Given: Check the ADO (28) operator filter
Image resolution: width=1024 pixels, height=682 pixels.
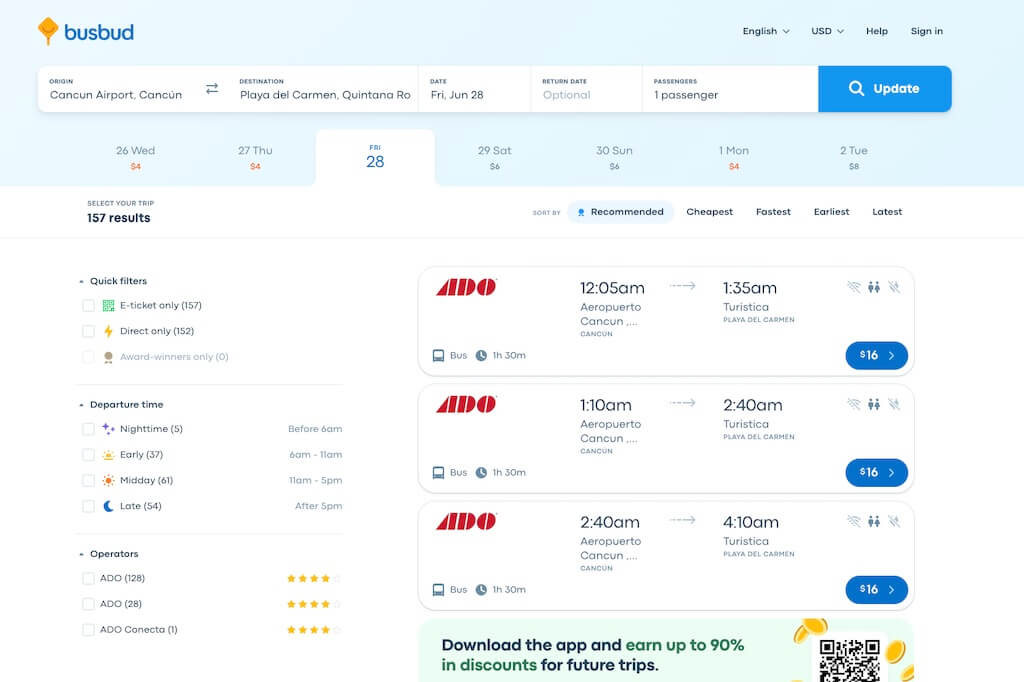Looking at the screenshot, I should (88, 604).
